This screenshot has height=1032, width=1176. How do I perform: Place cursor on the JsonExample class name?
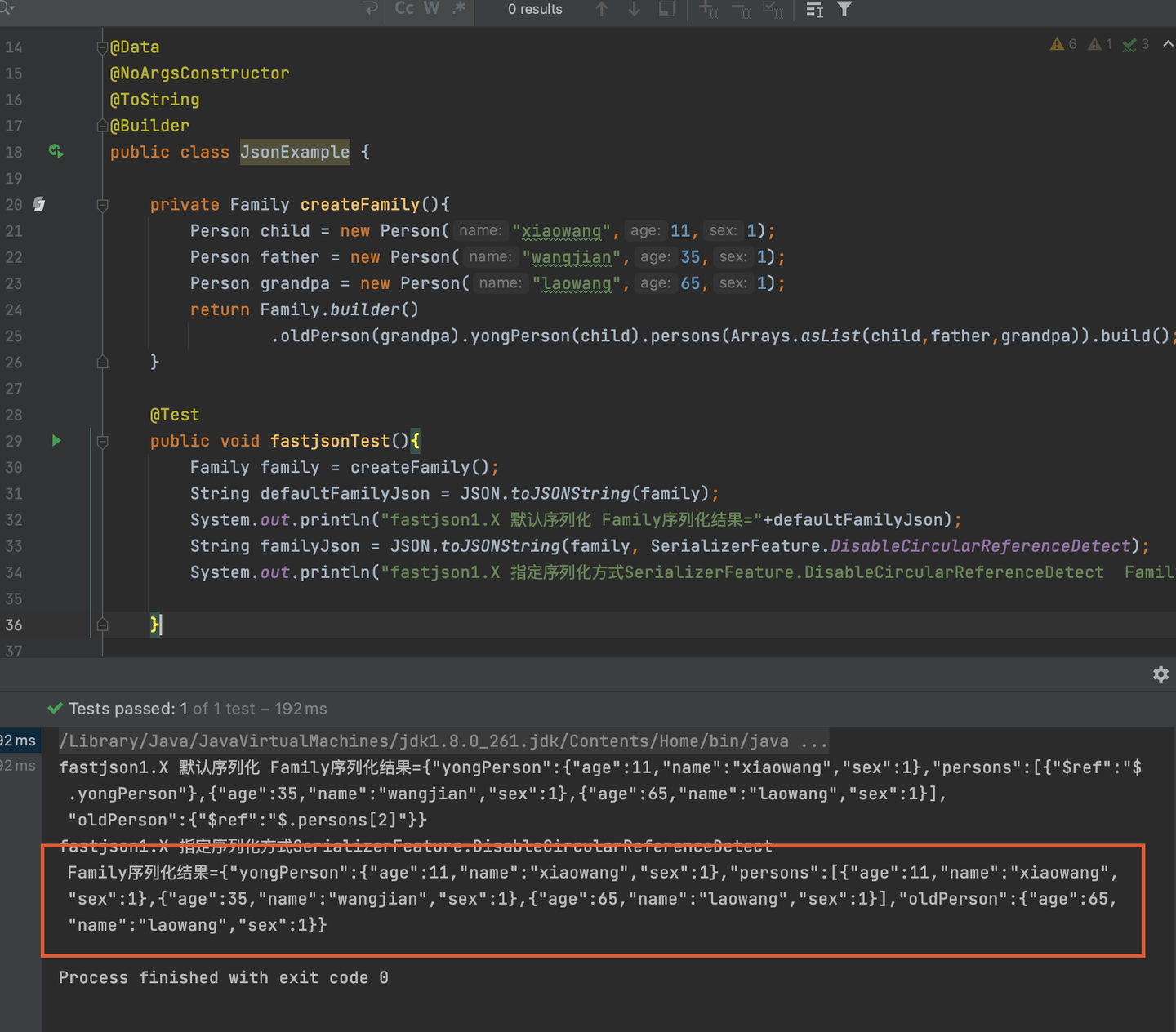pyautogui.click(x=294, y=152)
